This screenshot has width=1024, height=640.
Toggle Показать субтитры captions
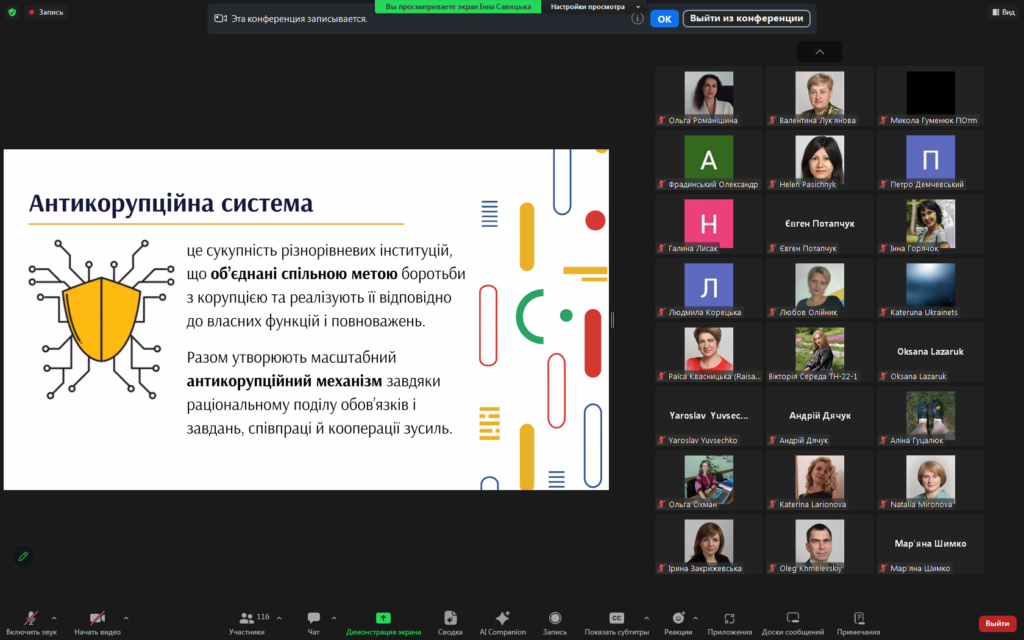click(x=616, y=619)
